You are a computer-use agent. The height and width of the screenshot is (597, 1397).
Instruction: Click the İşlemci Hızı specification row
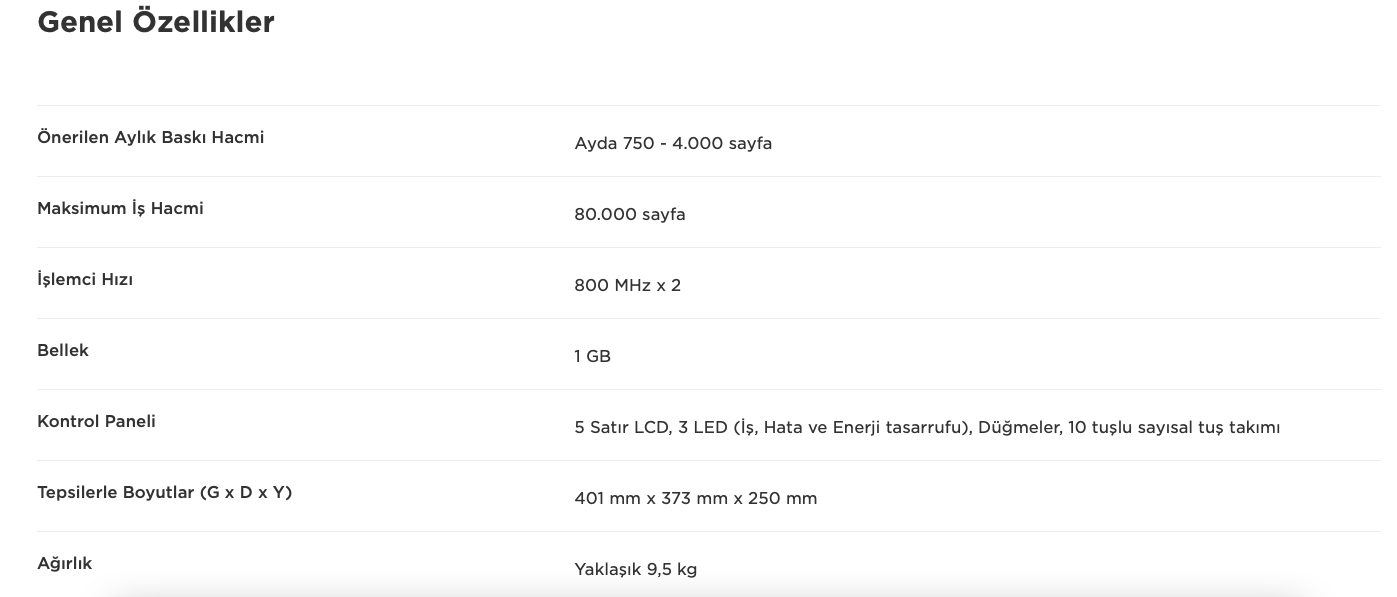point(709,283)
